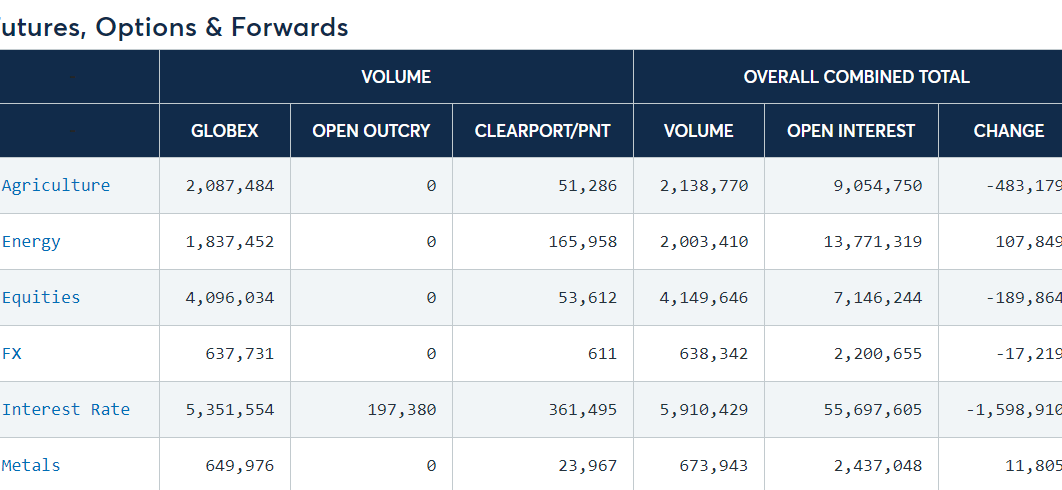Open the FX category link

12,353
